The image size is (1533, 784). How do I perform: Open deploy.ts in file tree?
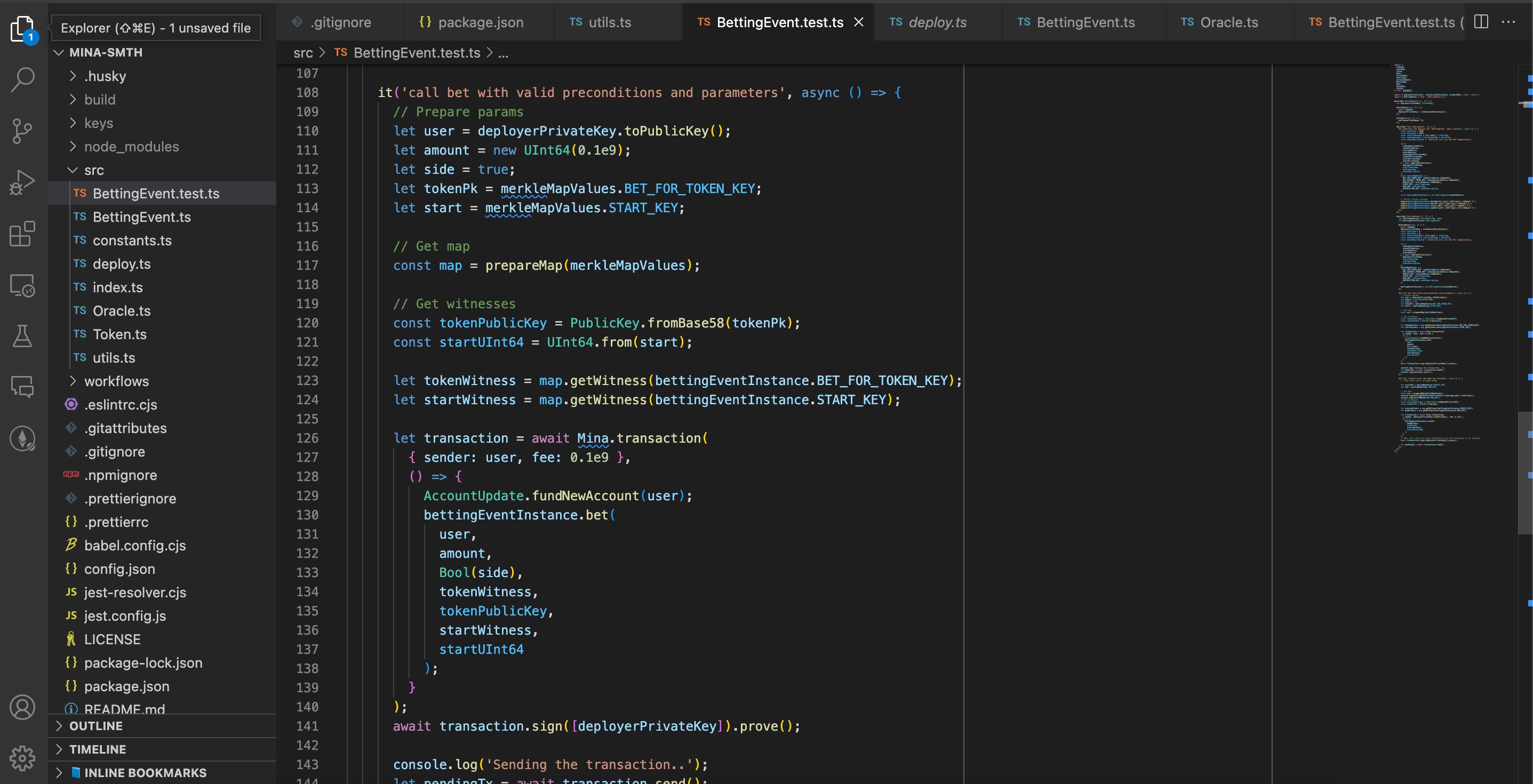click(162, 264)
